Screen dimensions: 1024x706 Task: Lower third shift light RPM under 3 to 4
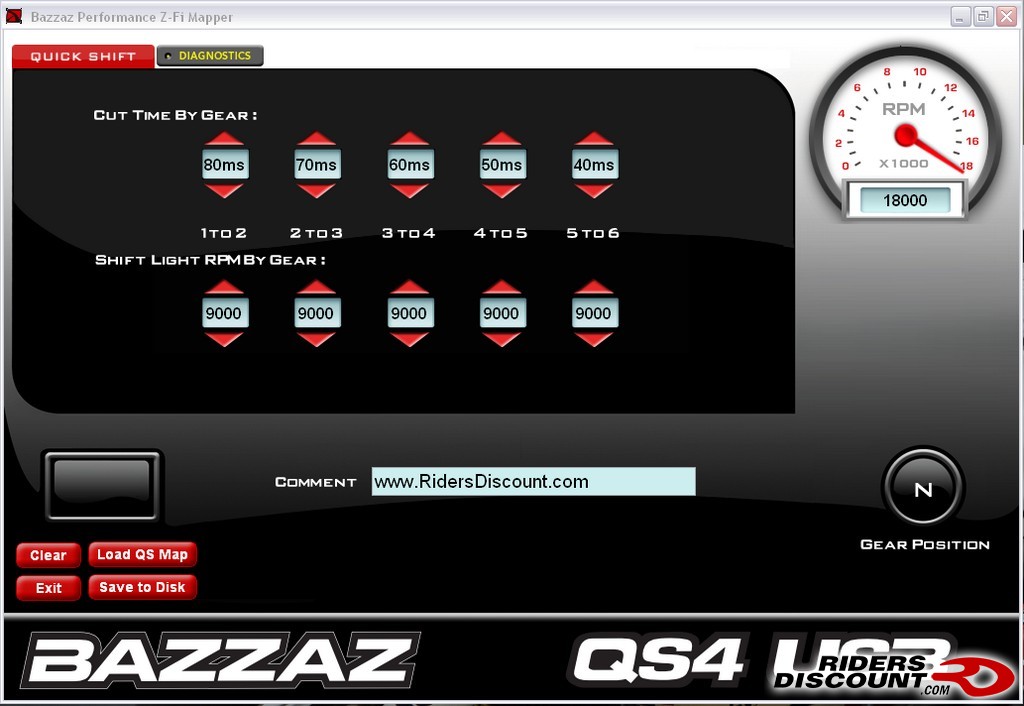tap(409, 340)
